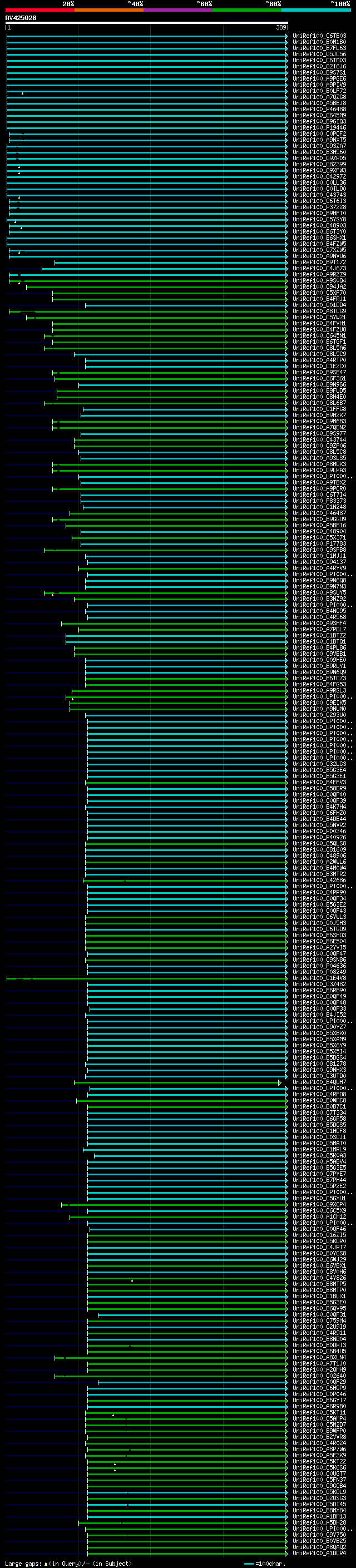Open hit UniRef100_Q7XZW5
Viewport: 356px width, 1568px height.
[319, 250]
